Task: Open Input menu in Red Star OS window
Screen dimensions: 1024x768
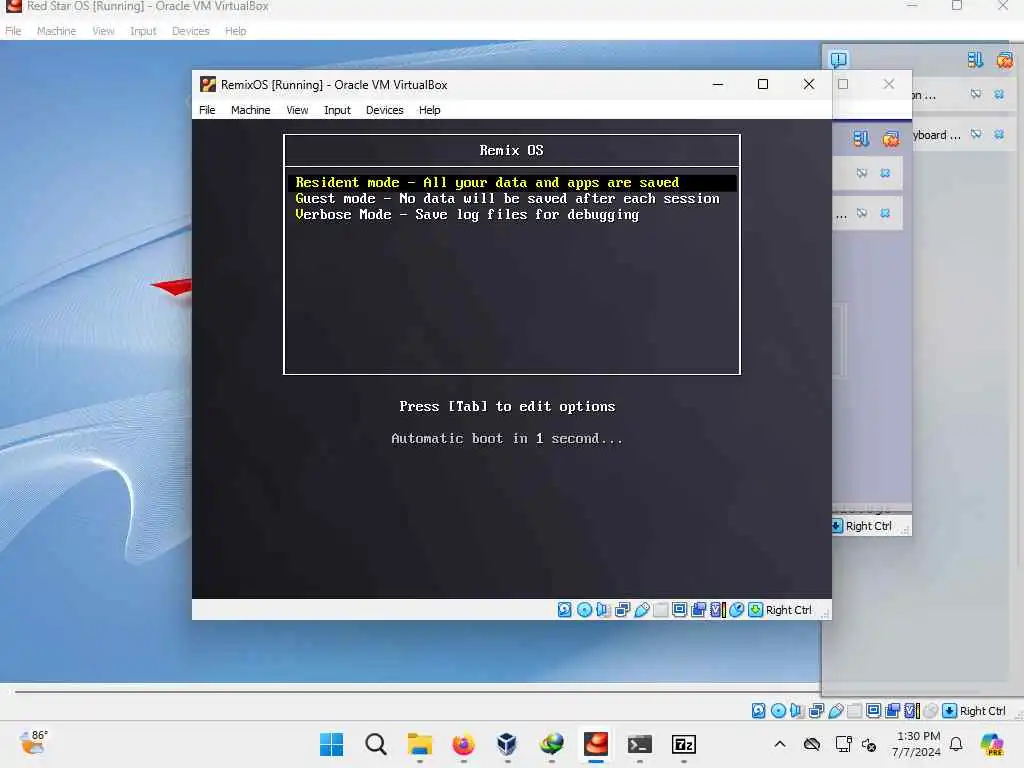Action: point(143,31)
